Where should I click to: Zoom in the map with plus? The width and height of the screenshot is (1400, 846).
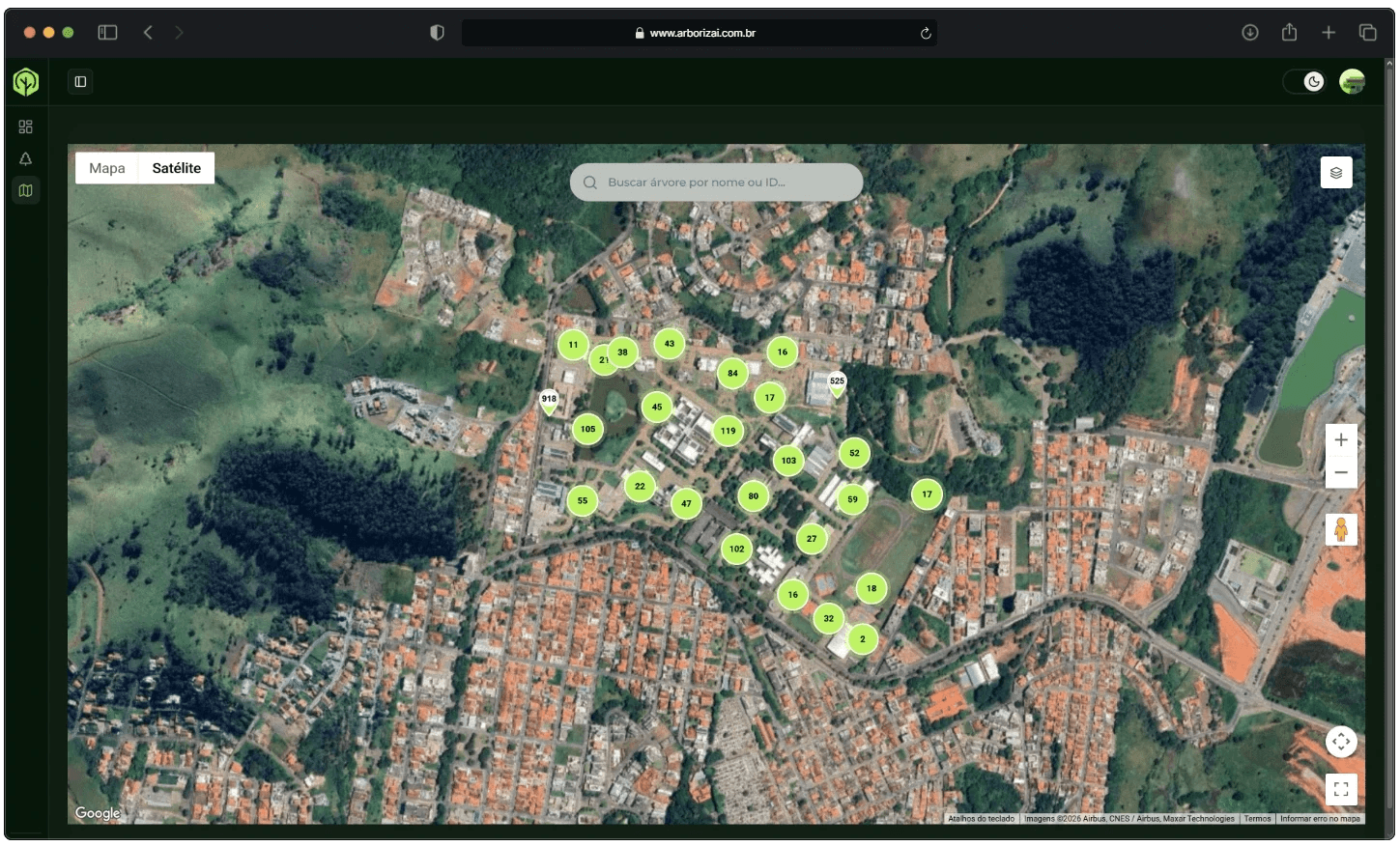click(x=1341, y=440)
